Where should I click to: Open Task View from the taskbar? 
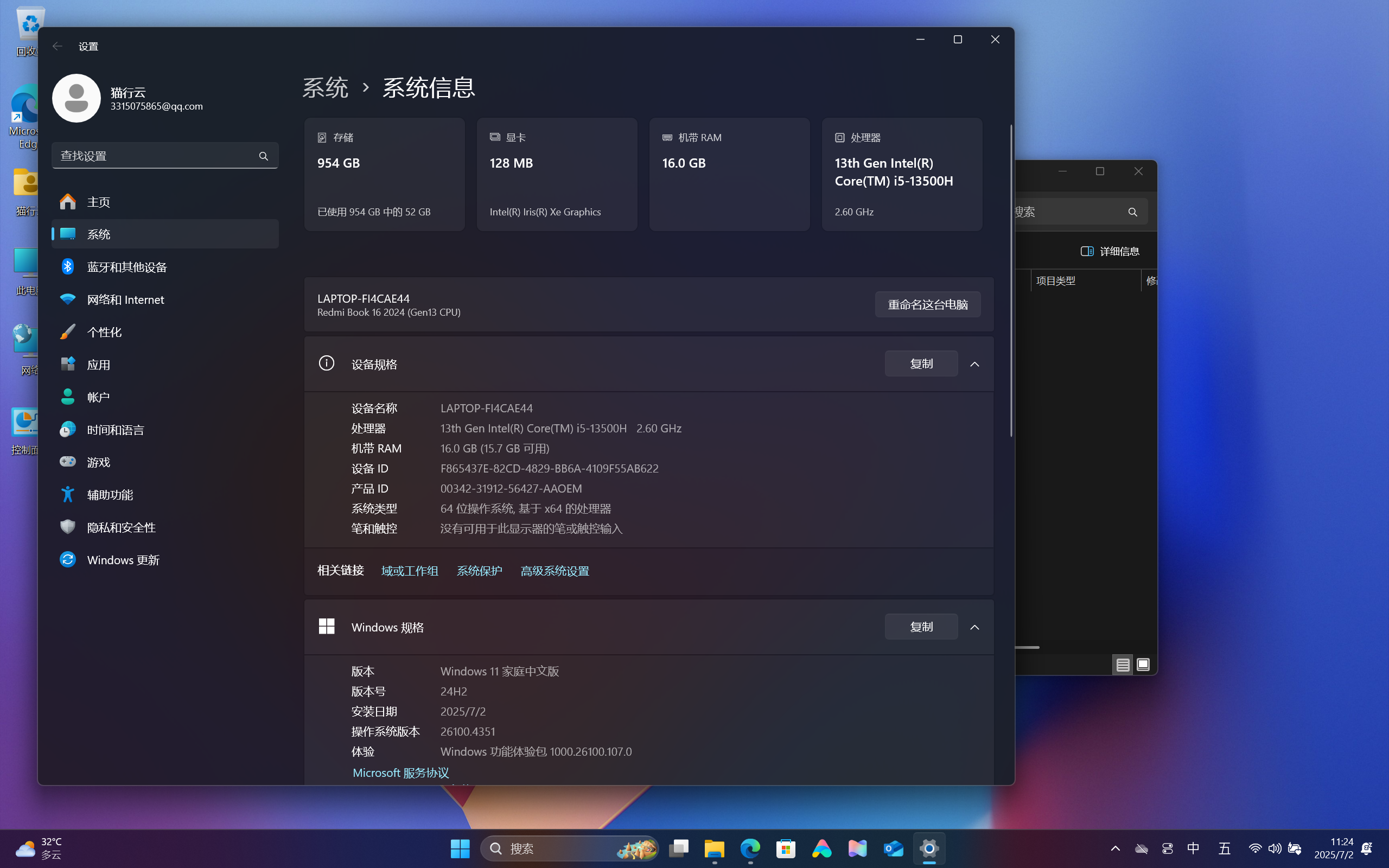pyautogui.click(x=678, y=848)
